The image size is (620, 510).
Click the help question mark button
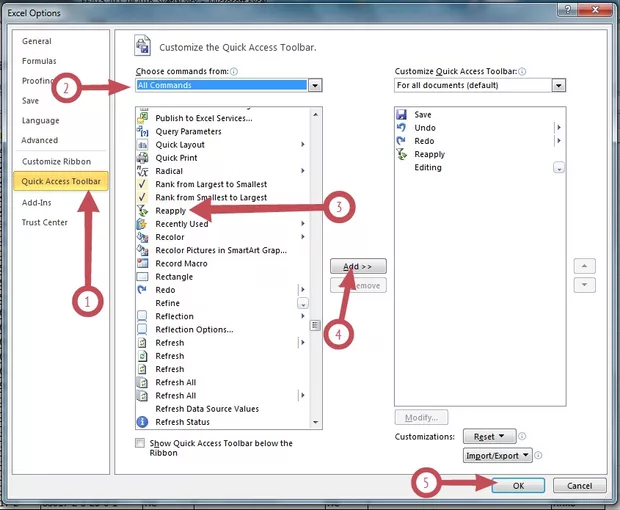568,9
